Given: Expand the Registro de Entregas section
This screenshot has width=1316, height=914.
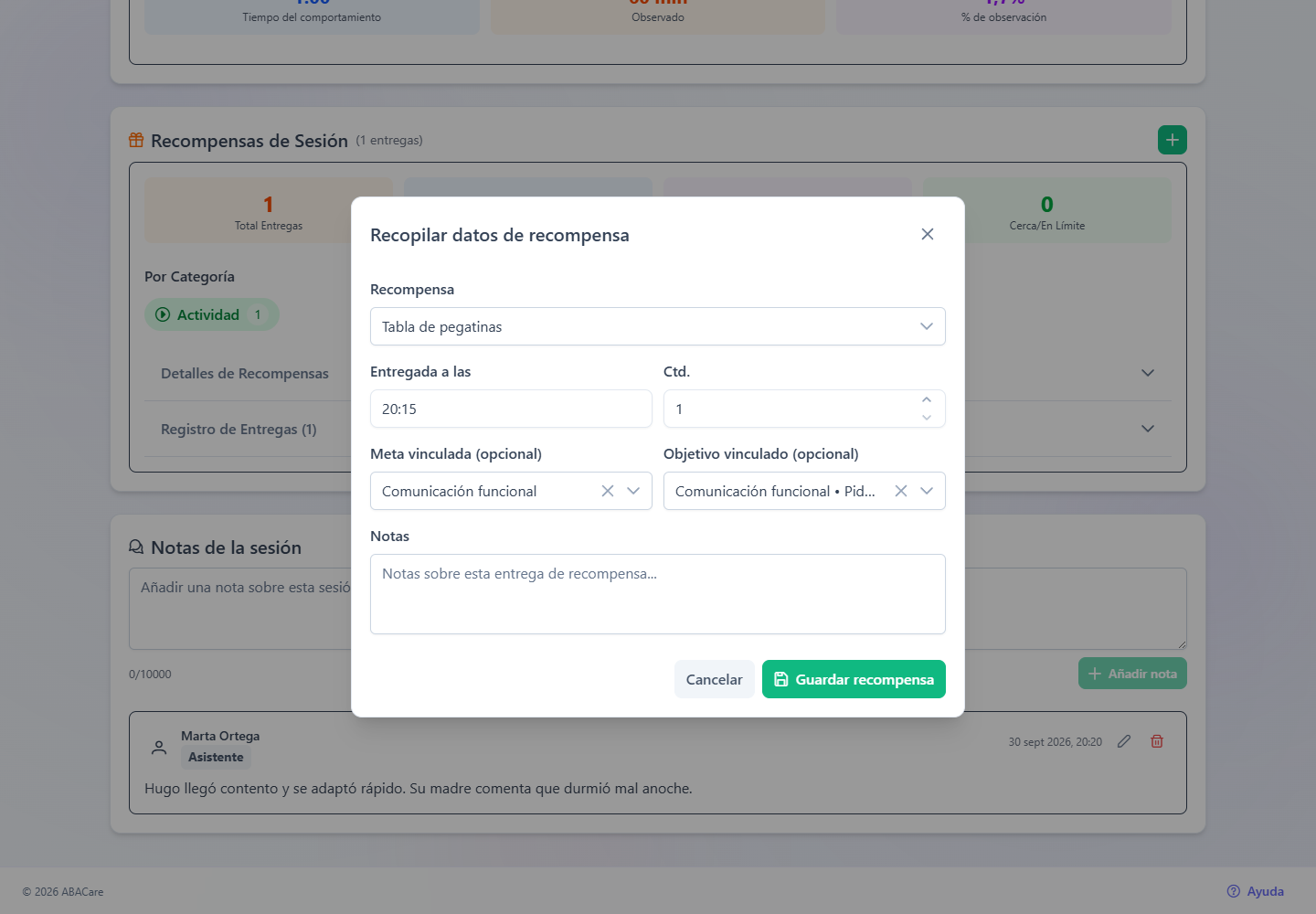Looking at the screenshot, I should [x=657, y=429].
